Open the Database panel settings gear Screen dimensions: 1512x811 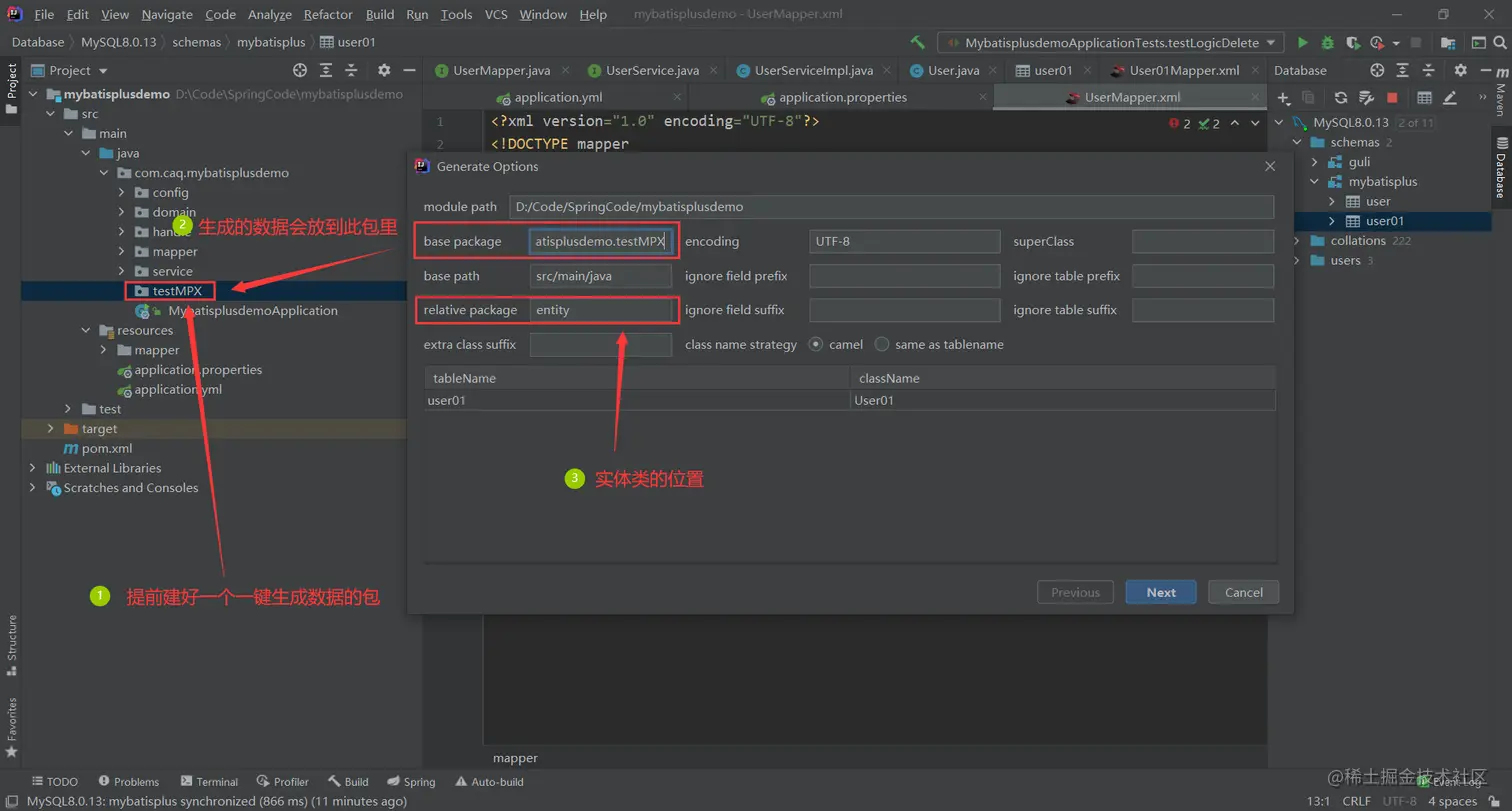coord(1460,70)
